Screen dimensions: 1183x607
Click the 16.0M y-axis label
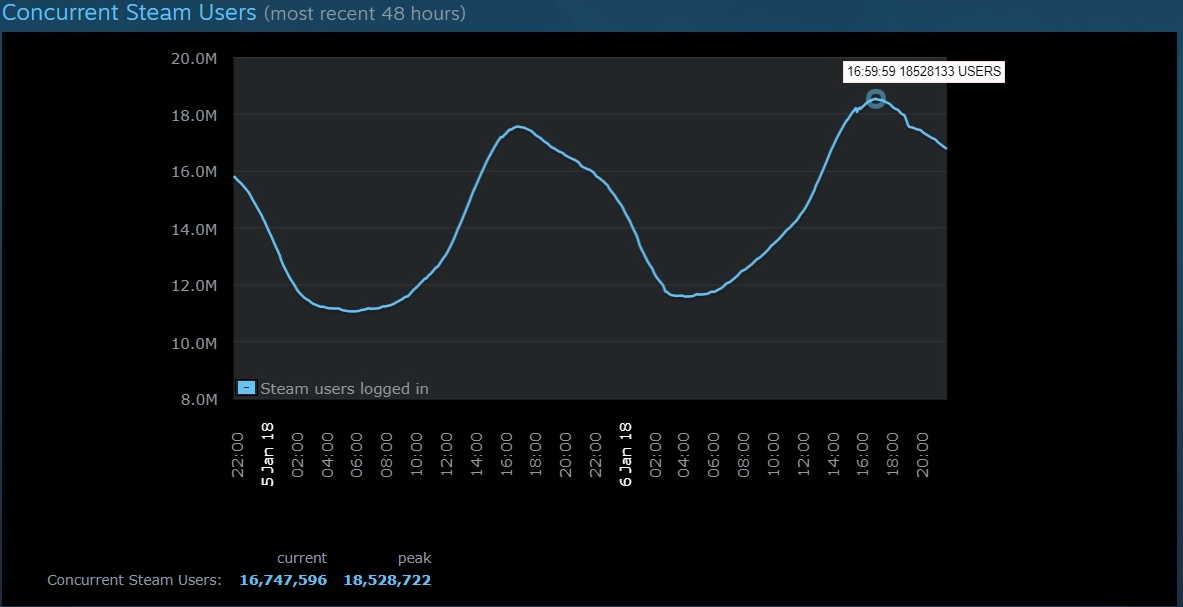pos(194,172)
